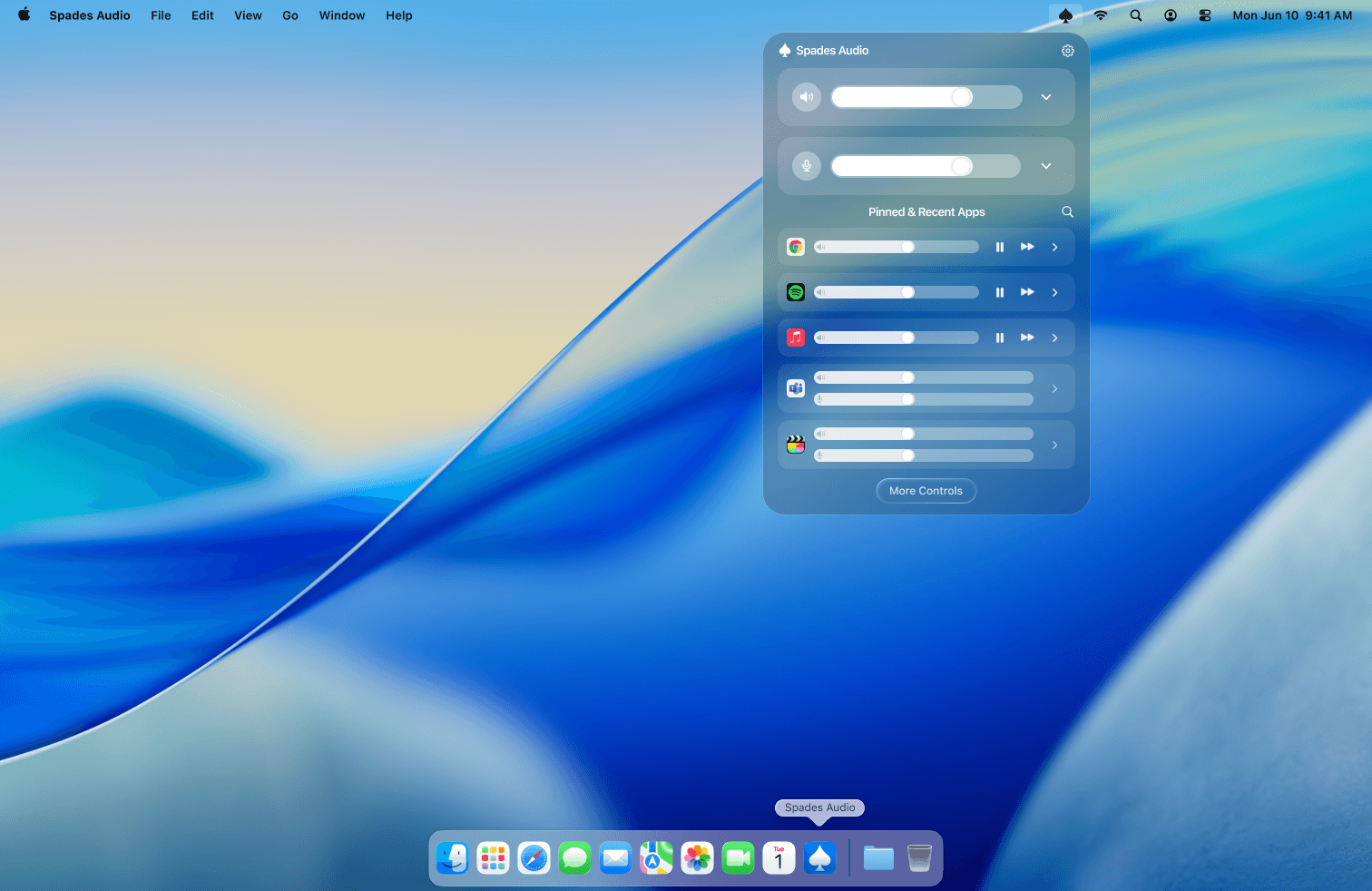This screenshot has width=1372, height=891.
Task: Pause Spotify playback
Action: click(999, 291)
